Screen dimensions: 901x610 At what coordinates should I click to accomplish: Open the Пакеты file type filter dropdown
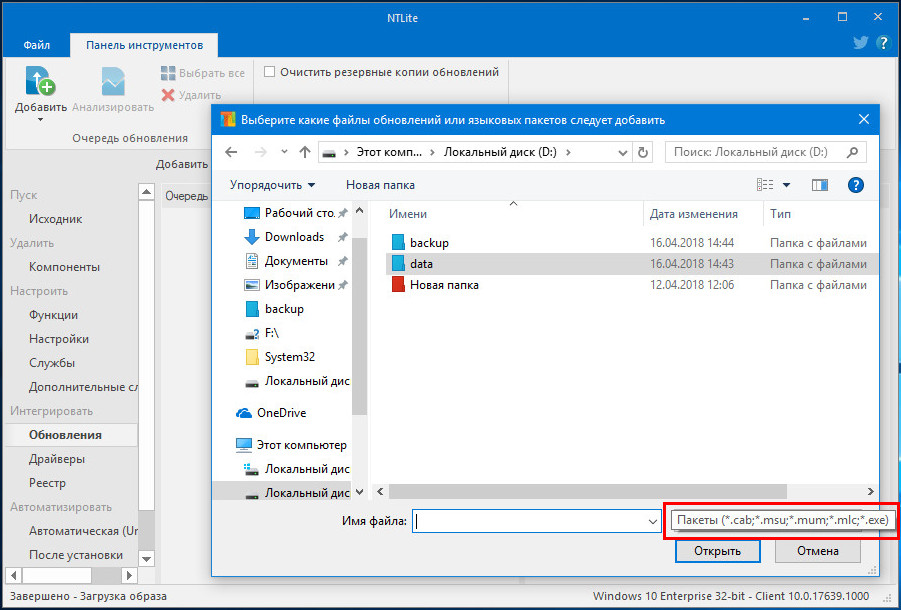pyautogui.click(x=783, y=520)
